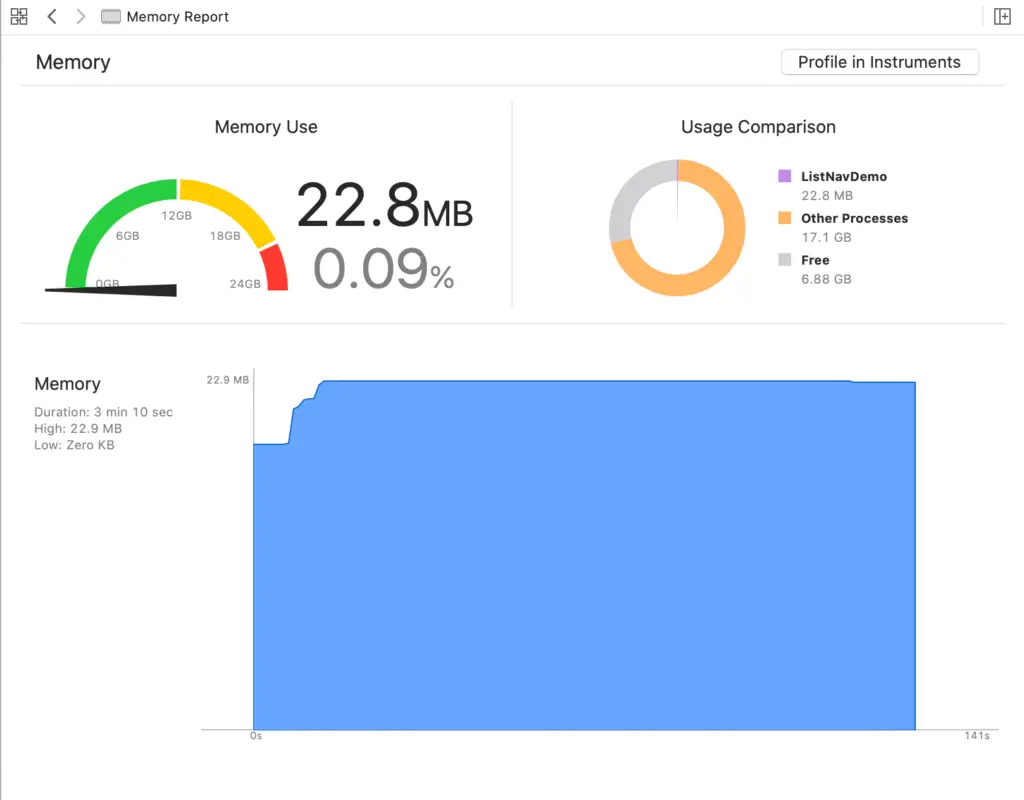Click the blue memory graph area
This screenshot has height=800, width=1024.
coord(584,555)
